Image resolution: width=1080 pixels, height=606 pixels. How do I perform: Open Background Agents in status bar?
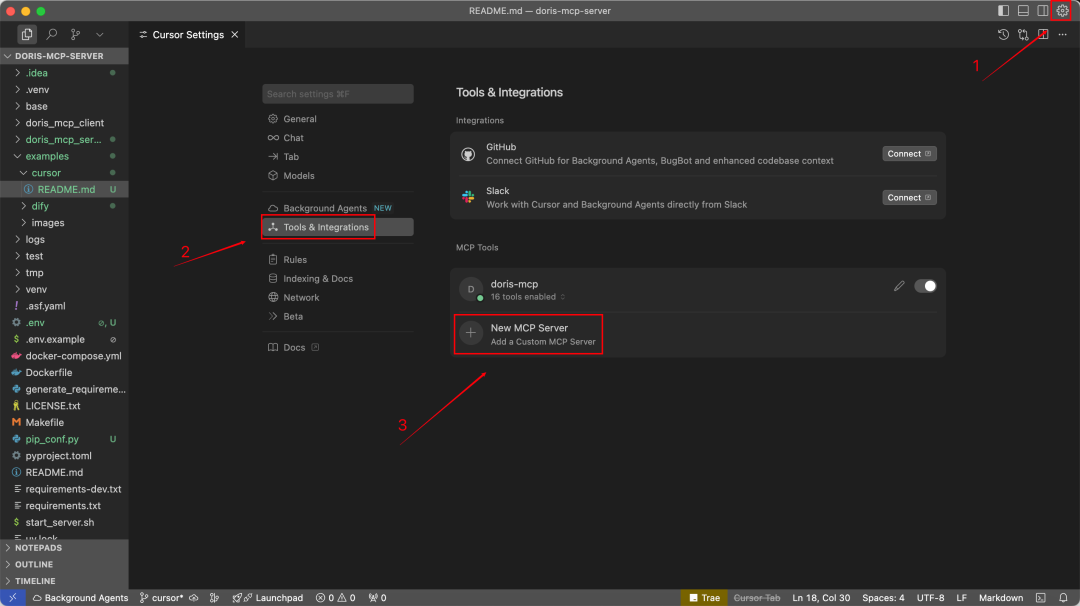[x=80, y=598]
